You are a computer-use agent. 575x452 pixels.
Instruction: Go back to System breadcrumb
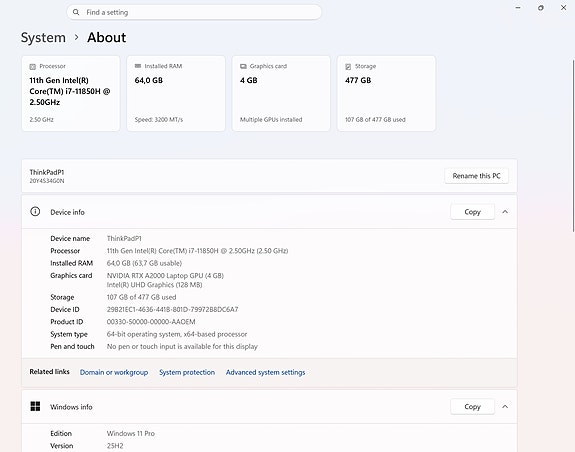click(43, 37)
